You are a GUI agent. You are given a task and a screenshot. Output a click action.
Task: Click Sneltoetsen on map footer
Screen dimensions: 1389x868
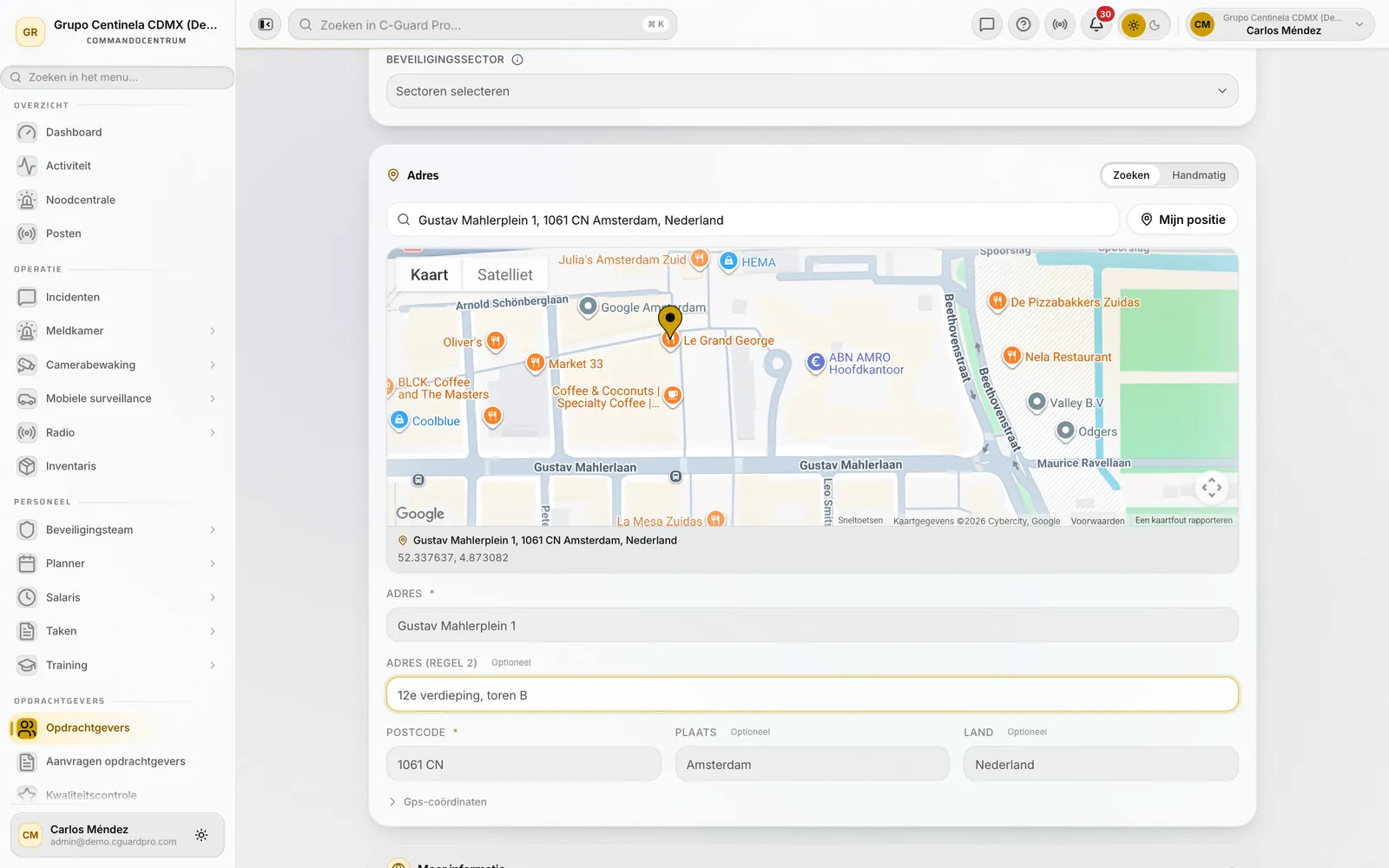tap(859, 521)
